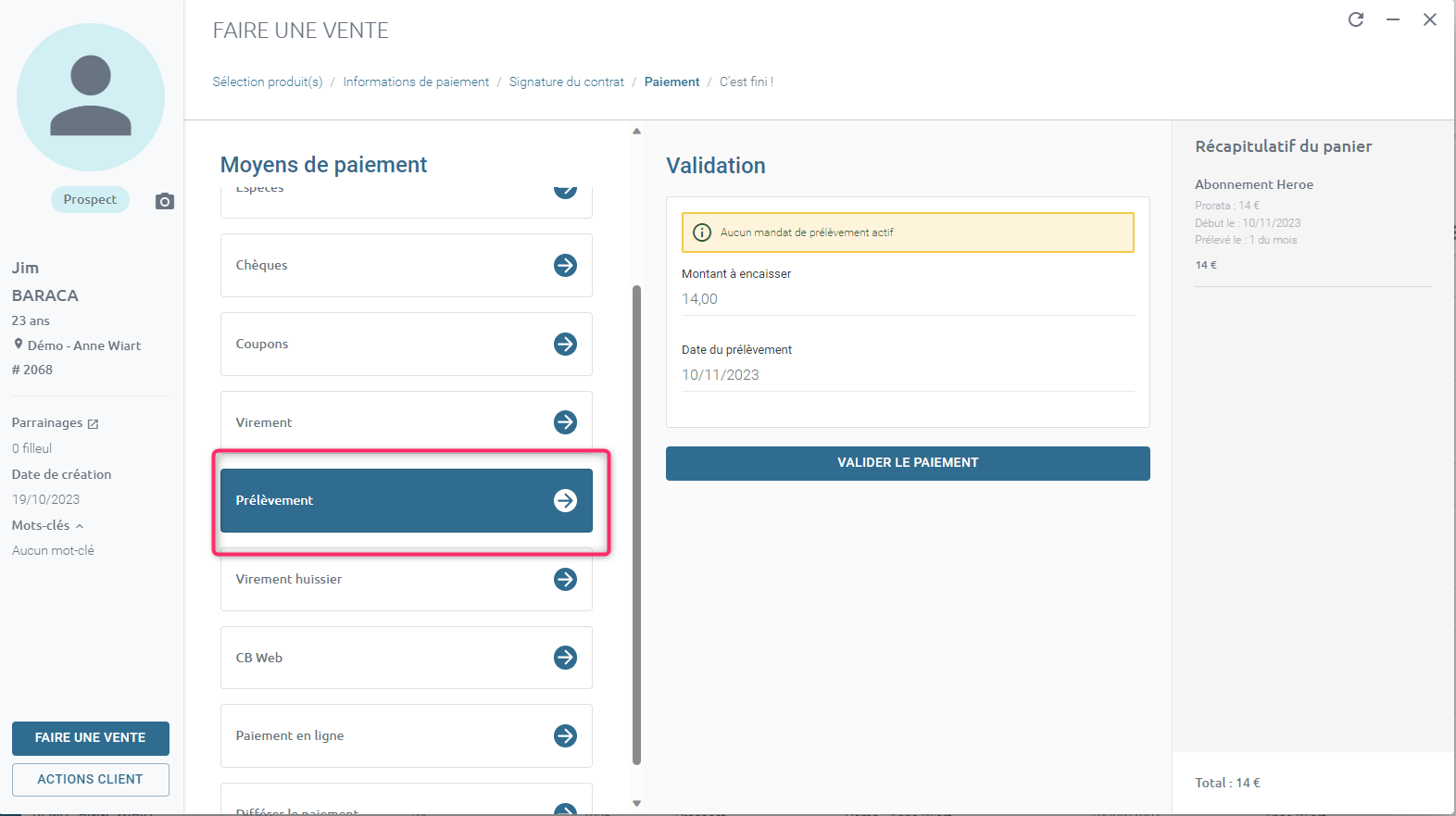The image size is (1456, 816).
Task: Go to Informations de paiement step
Action: pos(416,82)
